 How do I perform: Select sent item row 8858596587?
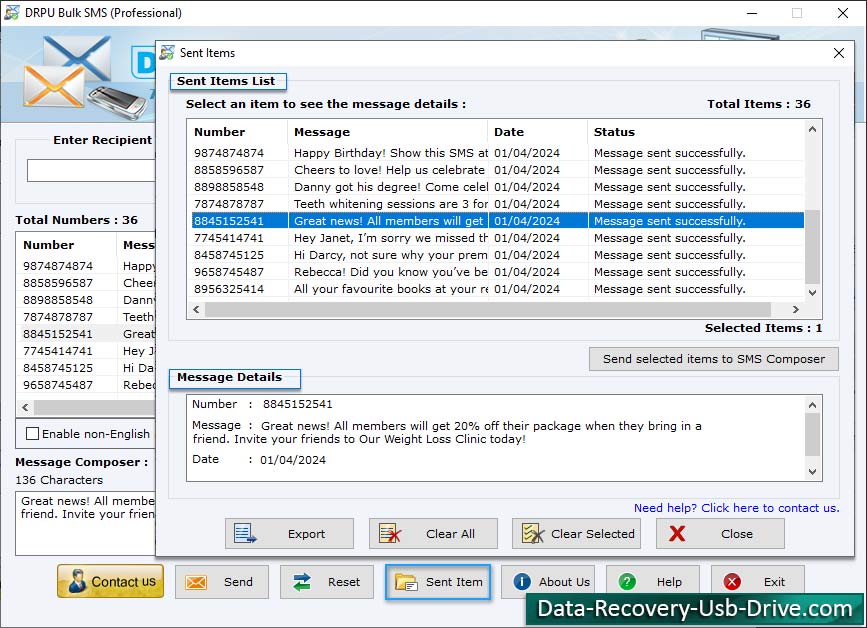[x=498, y=170]
